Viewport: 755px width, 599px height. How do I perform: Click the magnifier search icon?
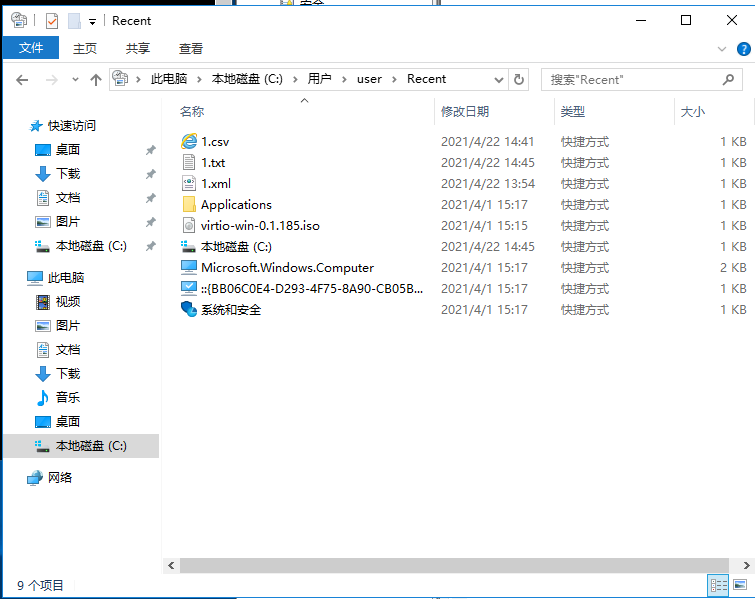point(729,79)
